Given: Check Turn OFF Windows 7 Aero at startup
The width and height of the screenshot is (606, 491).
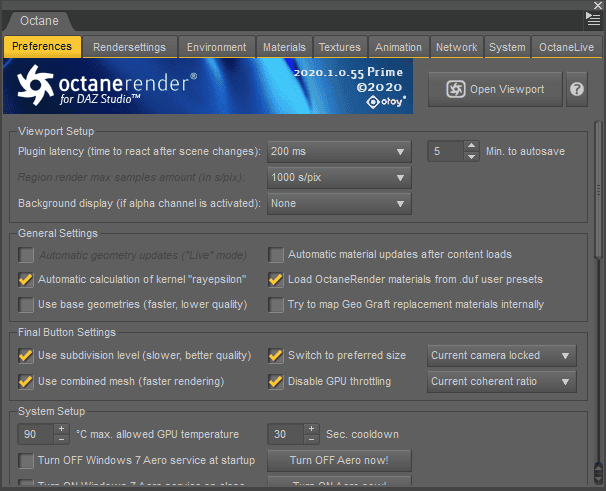Looking at the screenshot, I should pos(26,460).
